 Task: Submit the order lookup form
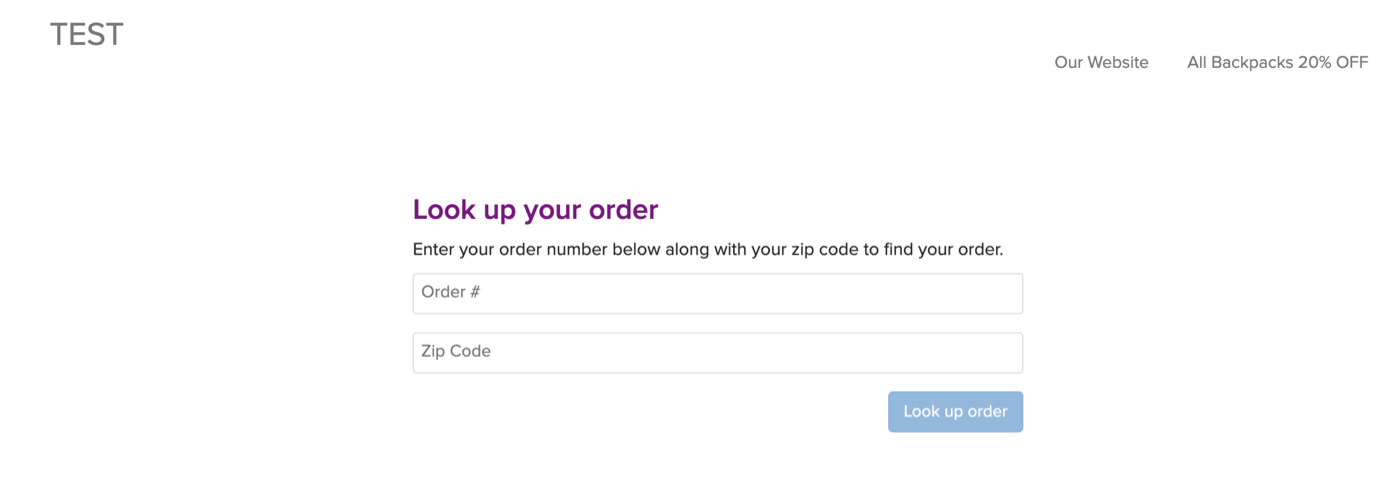(x=955, y=412)
